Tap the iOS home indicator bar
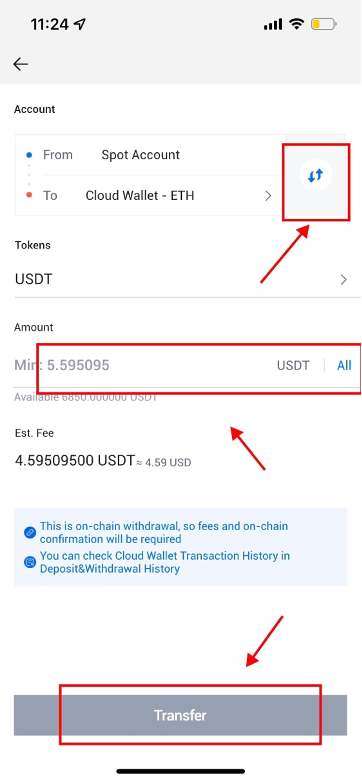The height and width of the screenshot is (782, 362). [x=181, y=771]
